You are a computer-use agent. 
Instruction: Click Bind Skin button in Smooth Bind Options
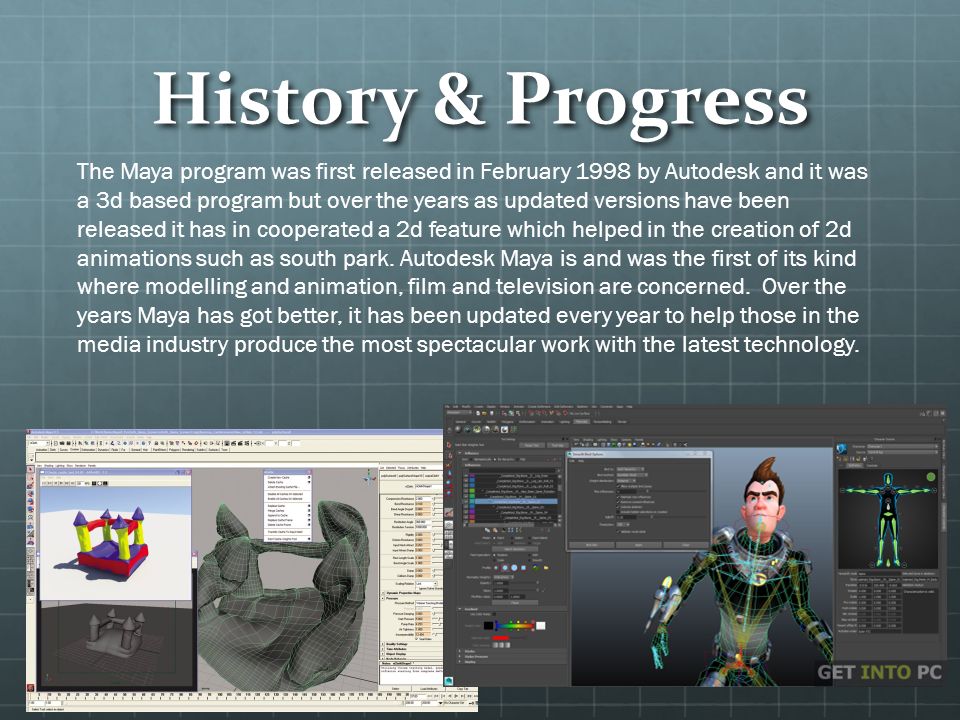(x=592, y=544)
